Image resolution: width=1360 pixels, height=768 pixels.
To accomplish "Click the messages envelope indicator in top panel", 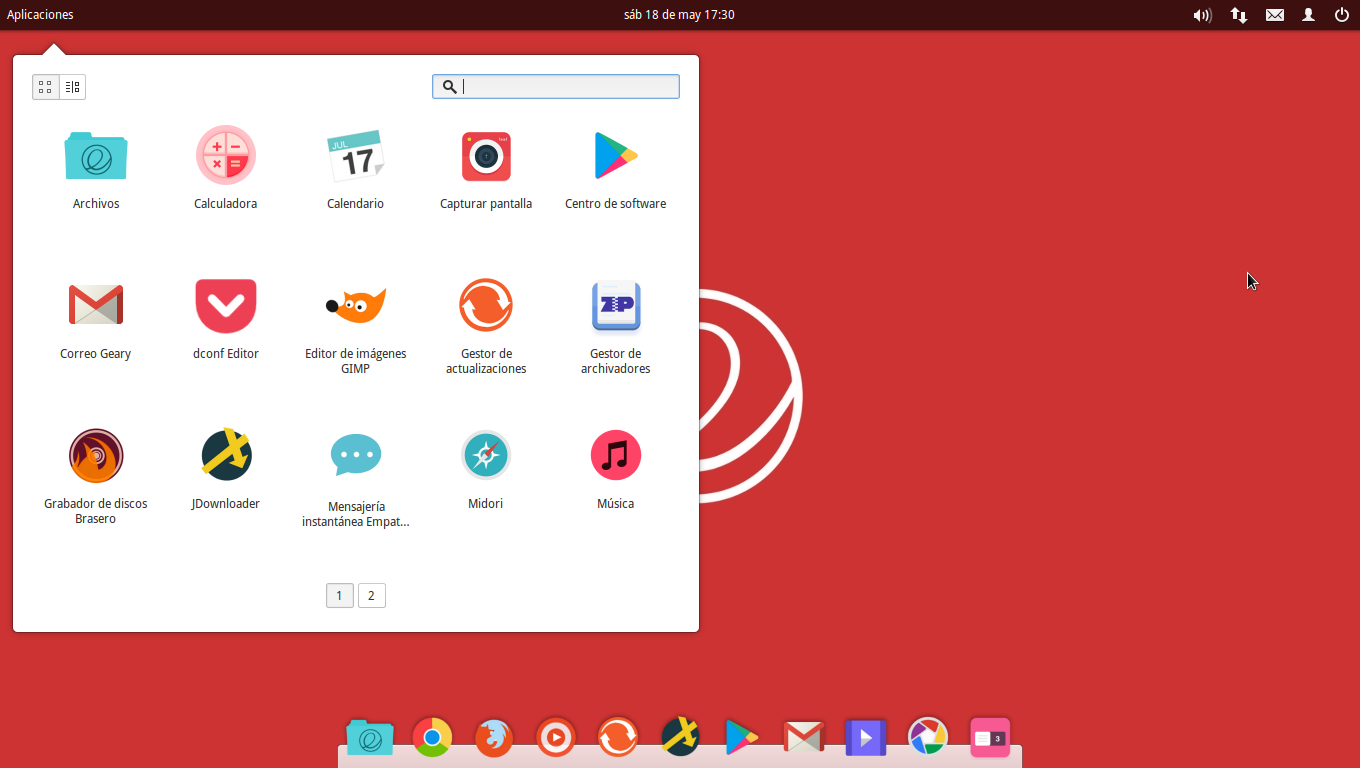I will click(1275, 15).
